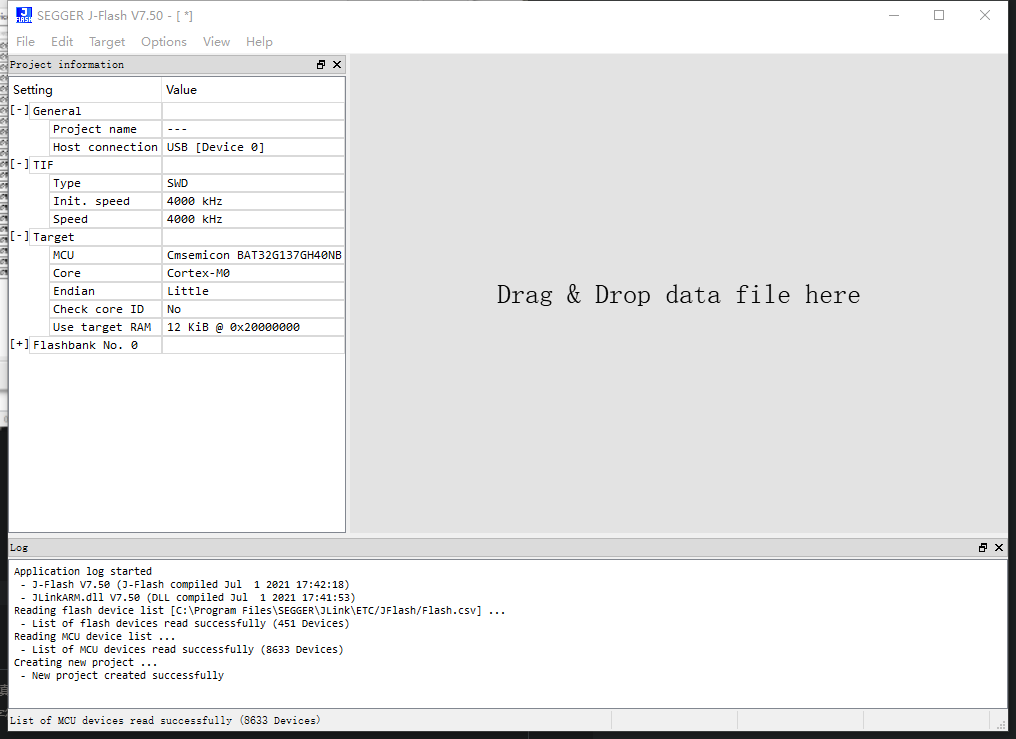Collapse the General section
Screen dimensions: 1016x739
tap(19, 110)
